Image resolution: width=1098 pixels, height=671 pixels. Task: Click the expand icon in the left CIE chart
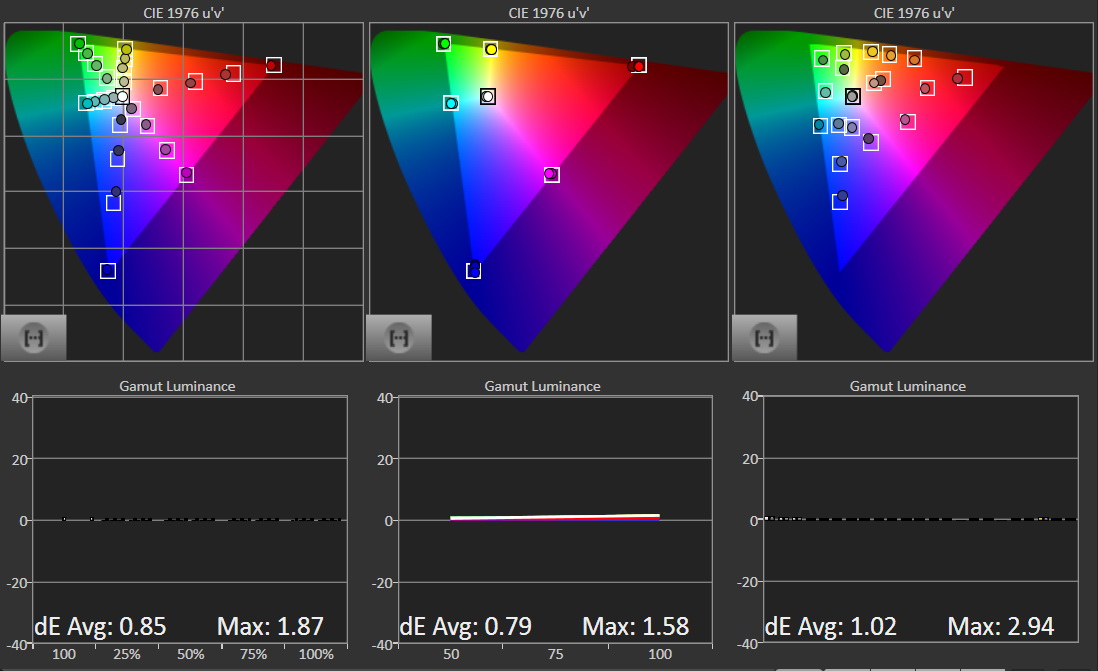[34, 337]
